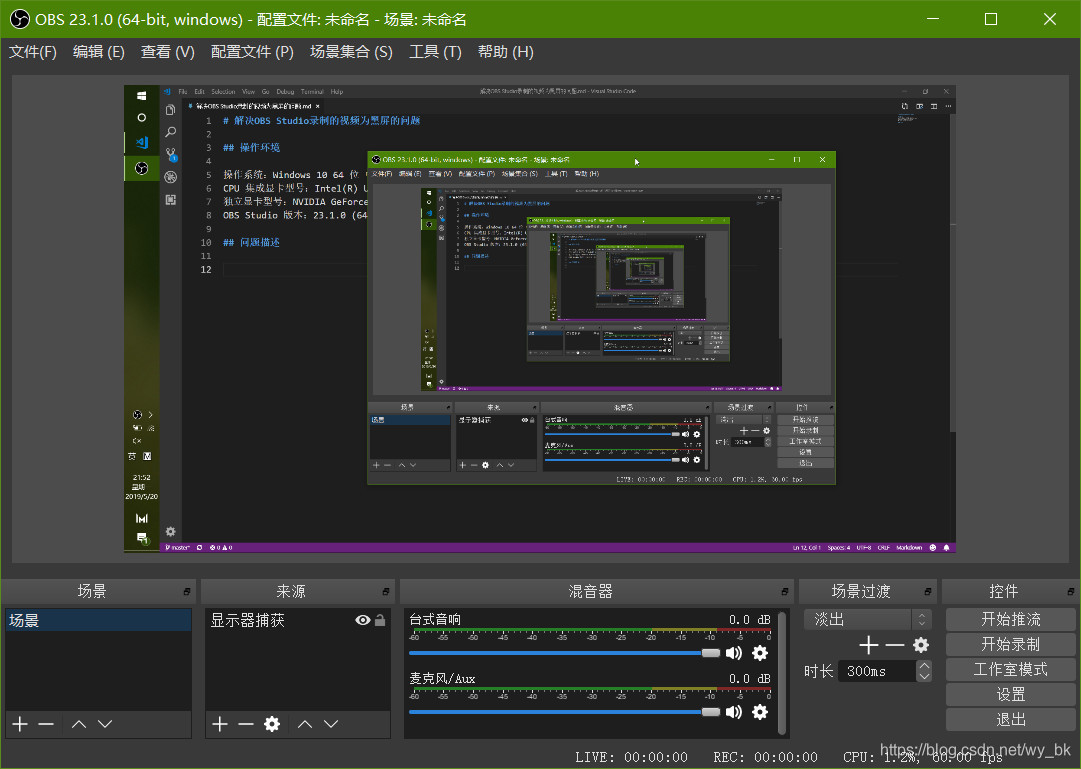Click the REC: 00:00:00 status text
The image size is (1081, 769).
(765, 757)
